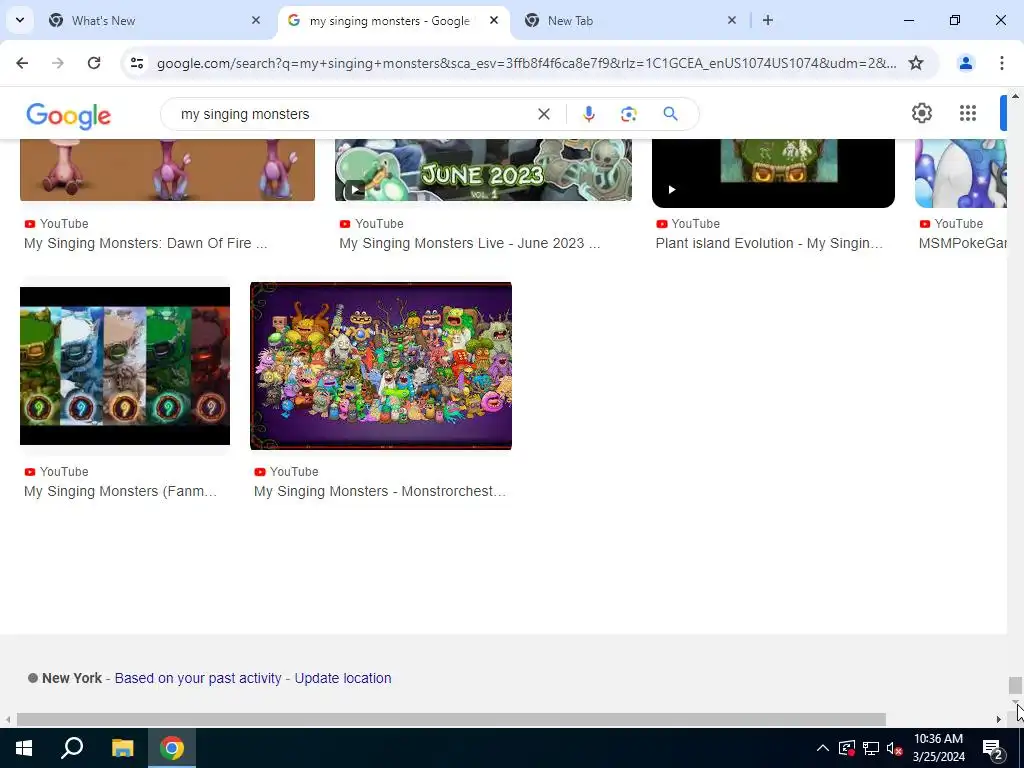Open Windows taskbar search
Image resolution: width=1024 pixels, height=768 pixels.
(72, 748)
